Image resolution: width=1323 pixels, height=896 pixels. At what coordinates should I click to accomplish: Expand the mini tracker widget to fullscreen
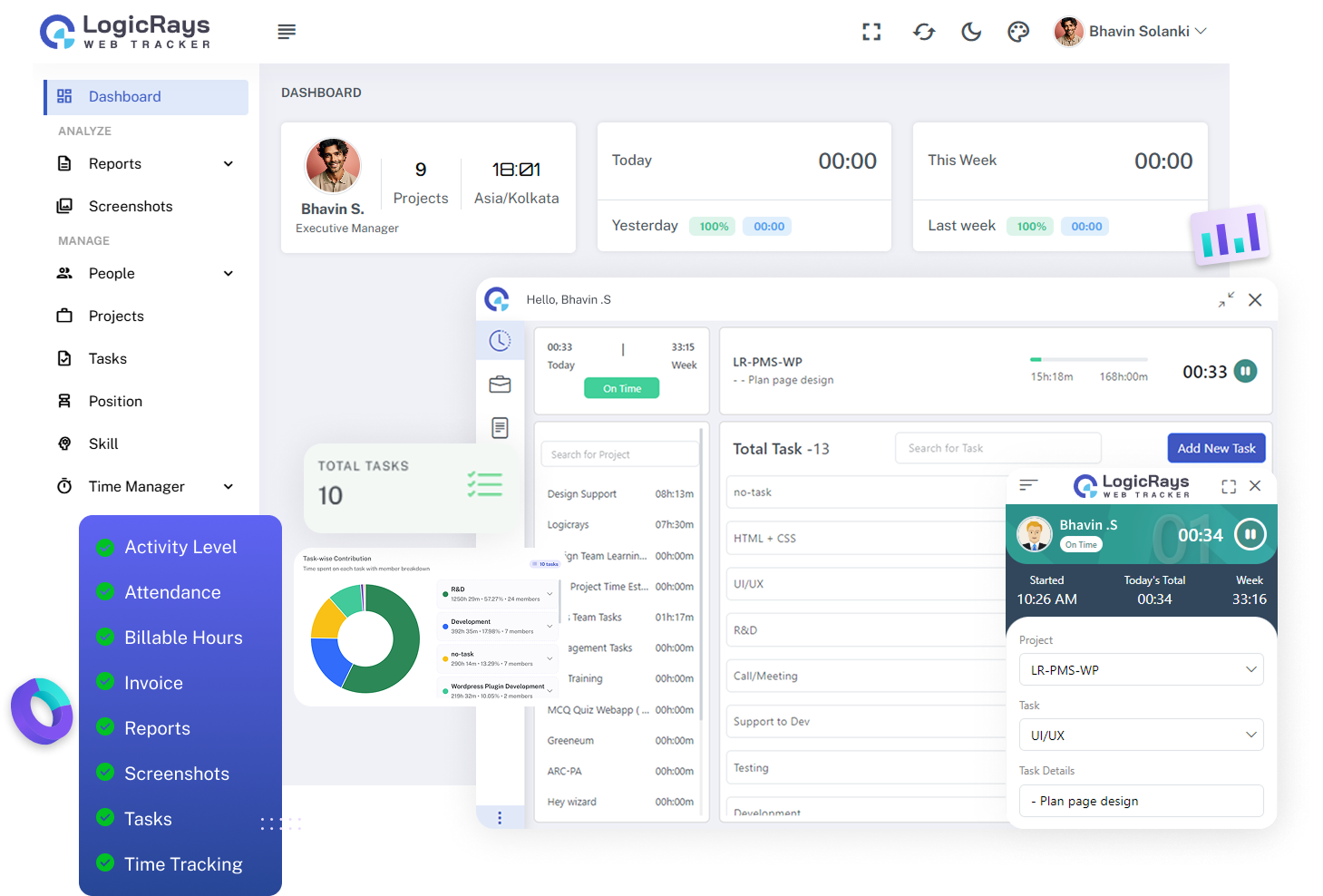click(1229, 486)
